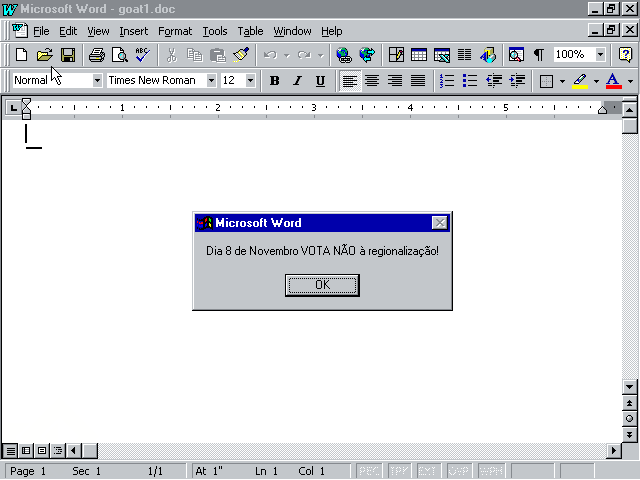
Task: Switch to Normal view in the bottom bar
Action: pos(10,451)
